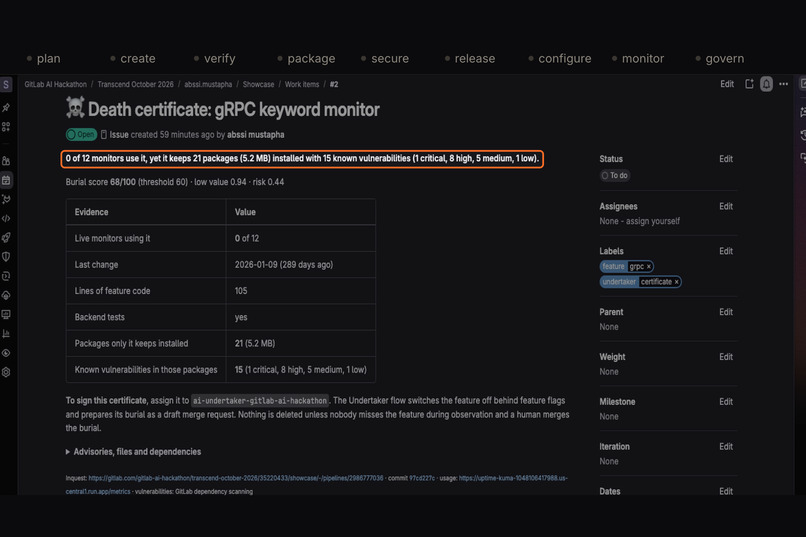
Task: Open the Build rocket icon in sidebar
Action: pos(6,237)
